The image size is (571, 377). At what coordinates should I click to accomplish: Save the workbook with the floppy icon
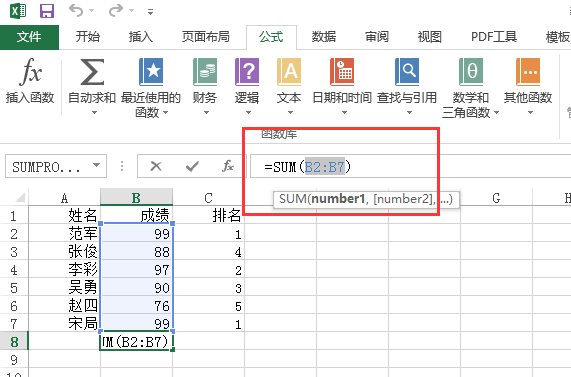[47, 11]
